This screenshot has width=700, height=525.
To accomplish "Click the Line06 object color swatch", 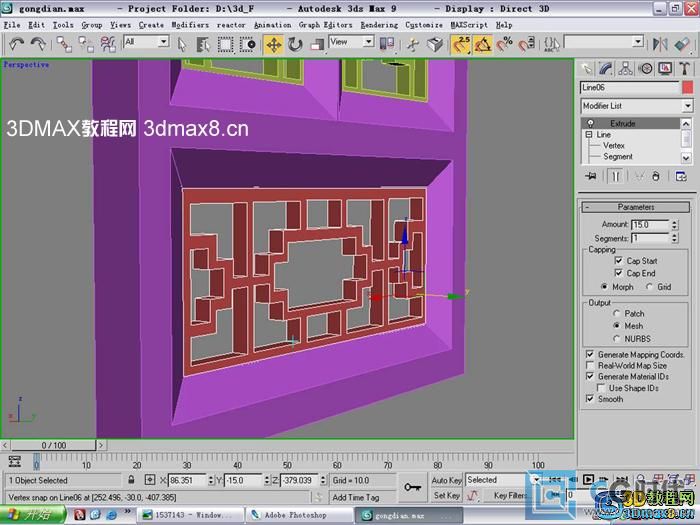I will pos(688,88).
